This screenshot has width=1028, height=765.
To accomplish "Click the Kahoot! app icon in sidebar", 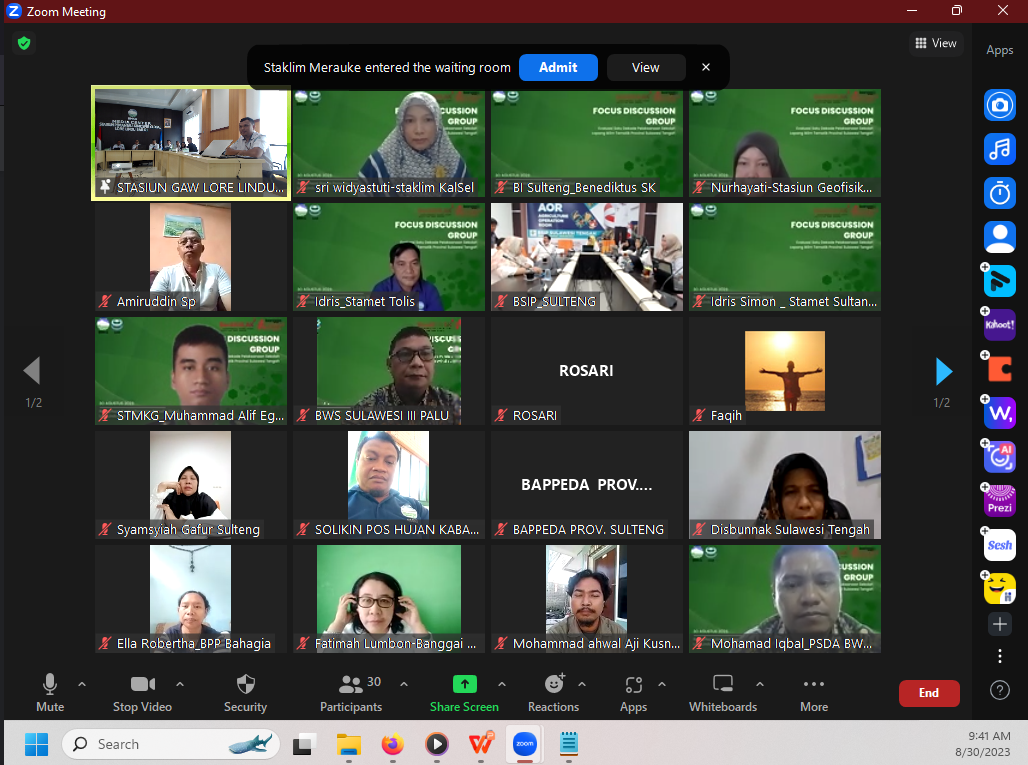I will pyautogui.click(x=999, y=325).
